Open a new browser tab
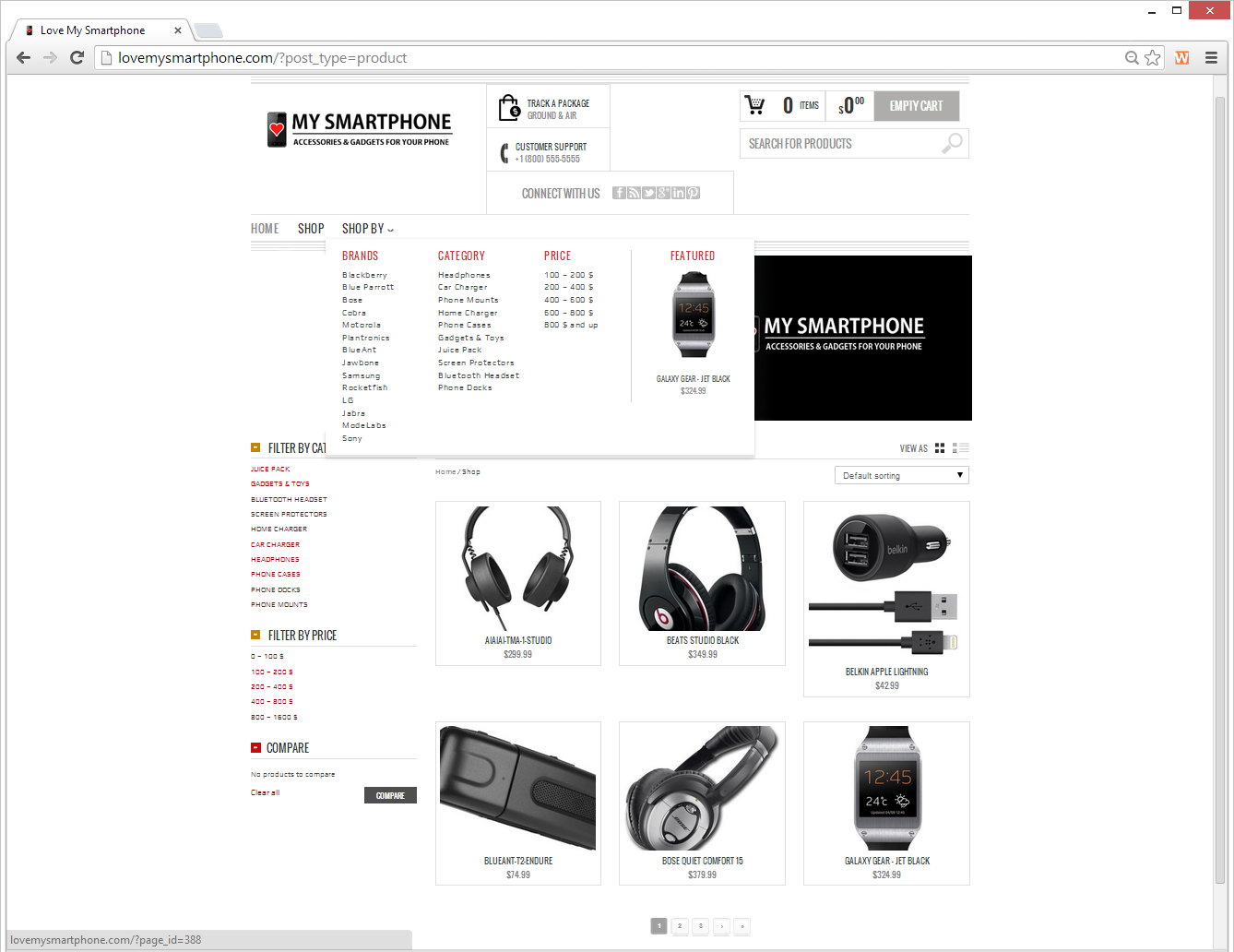This screenshot has height=952, width=1234. pos(208,30)
